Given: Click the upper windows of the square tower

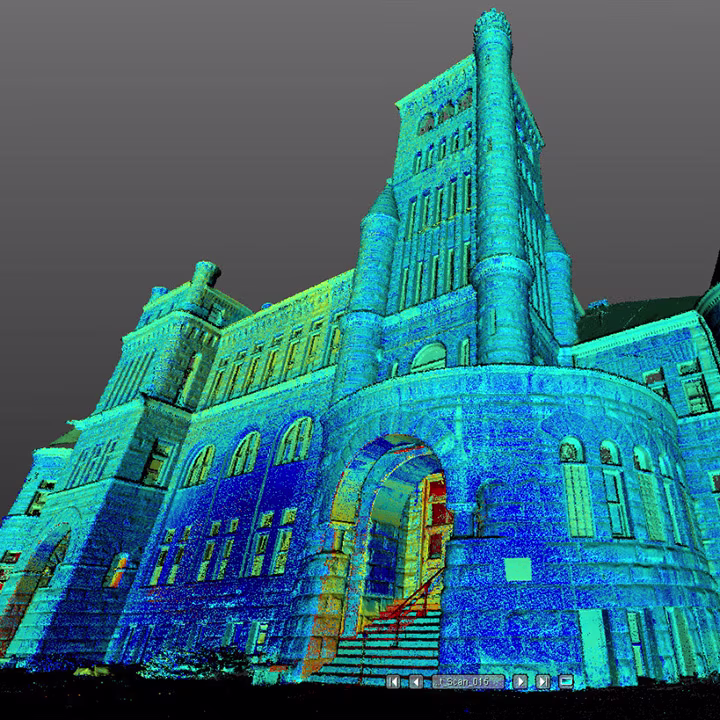Looking at the screenshot, I should click(x=445, y=112).
